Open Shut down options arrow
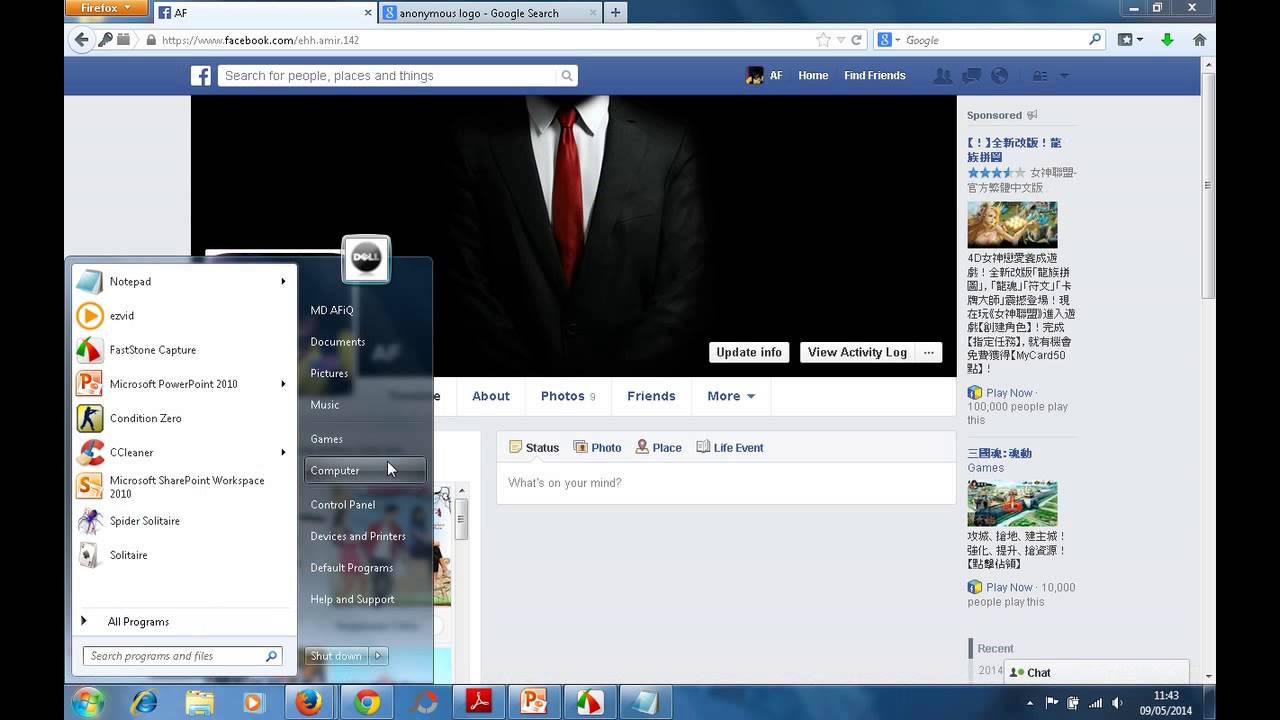Screen dimensions: 1280x720 378,656
